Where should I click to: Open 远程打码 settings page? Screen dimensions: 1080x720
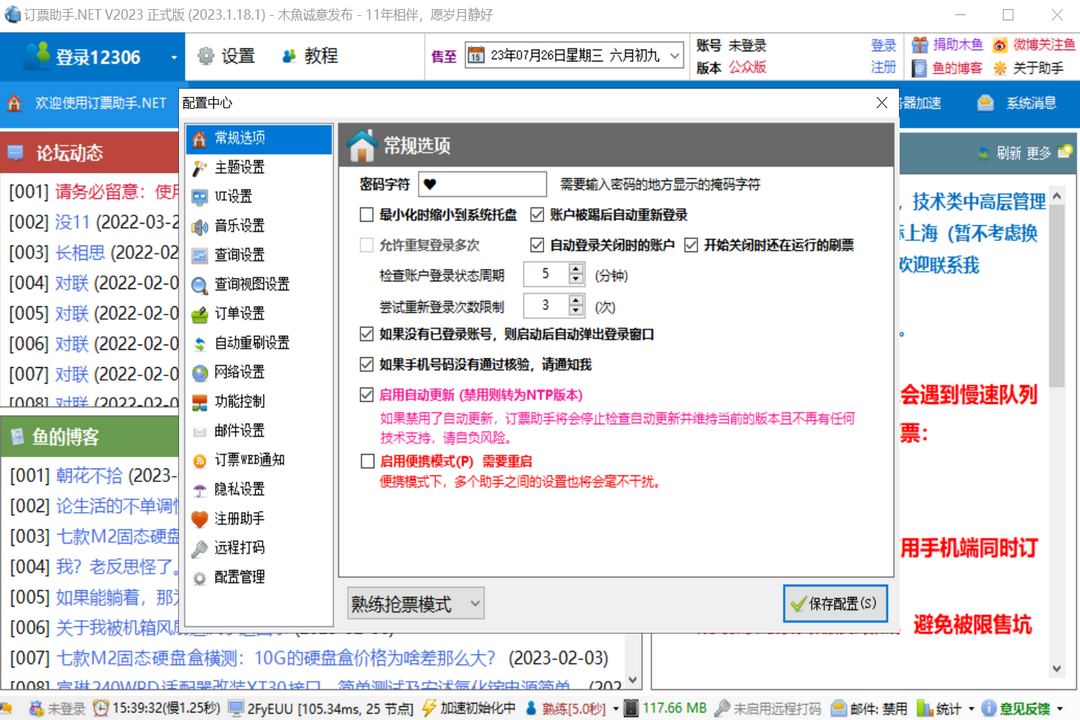[239, 548]
